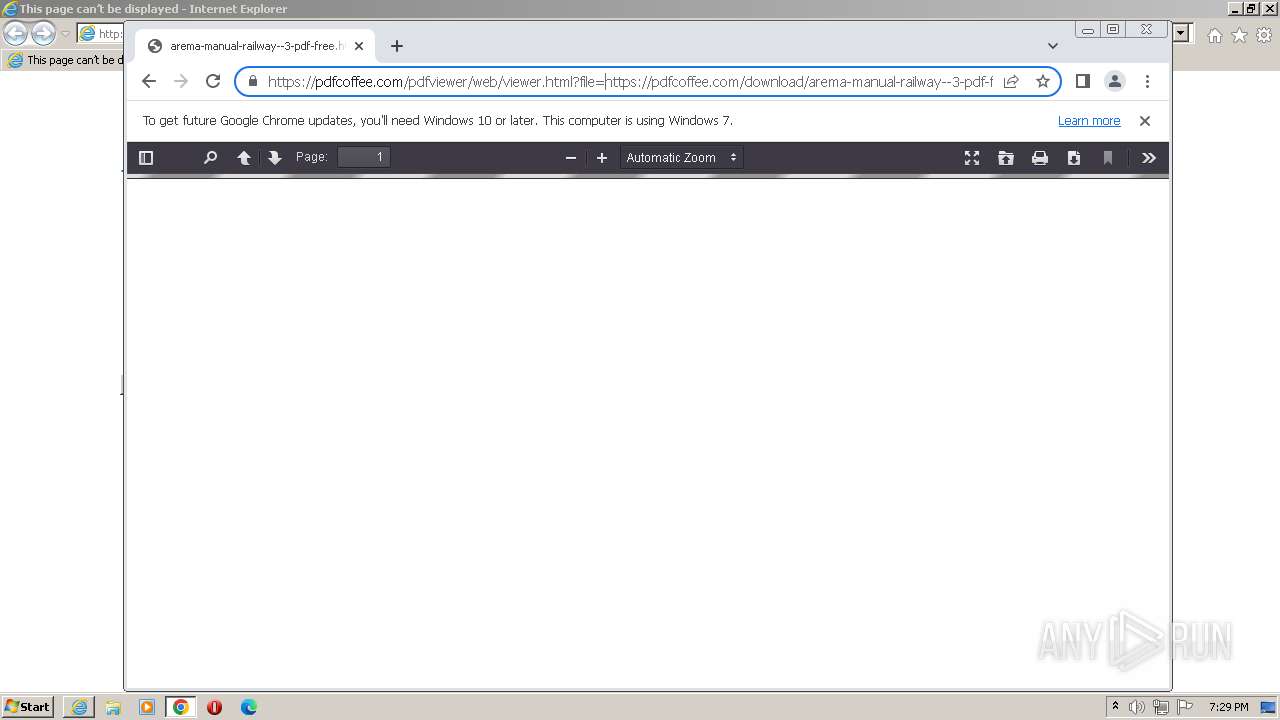This screenshot has width=1280, height=720.
Task: Open Internet Explorer Favorites star
Action: [x=1239, y=35]
